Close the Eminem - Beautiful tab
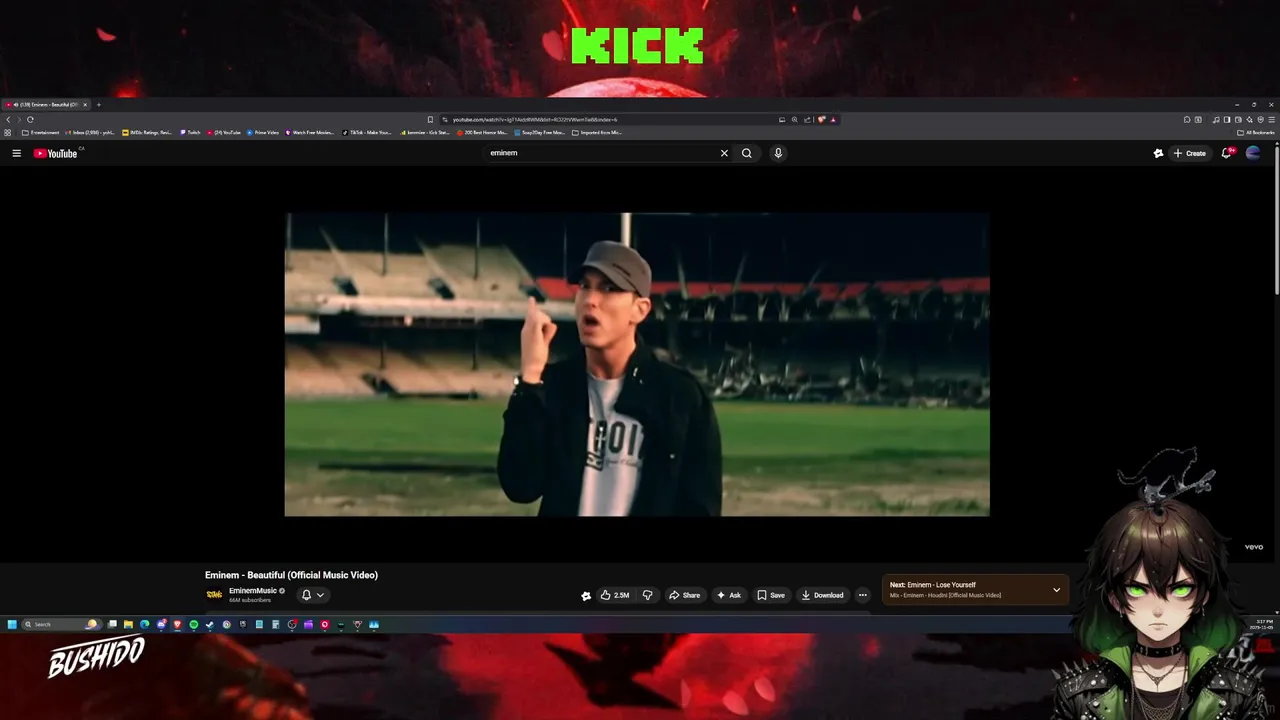 point(85,105)
